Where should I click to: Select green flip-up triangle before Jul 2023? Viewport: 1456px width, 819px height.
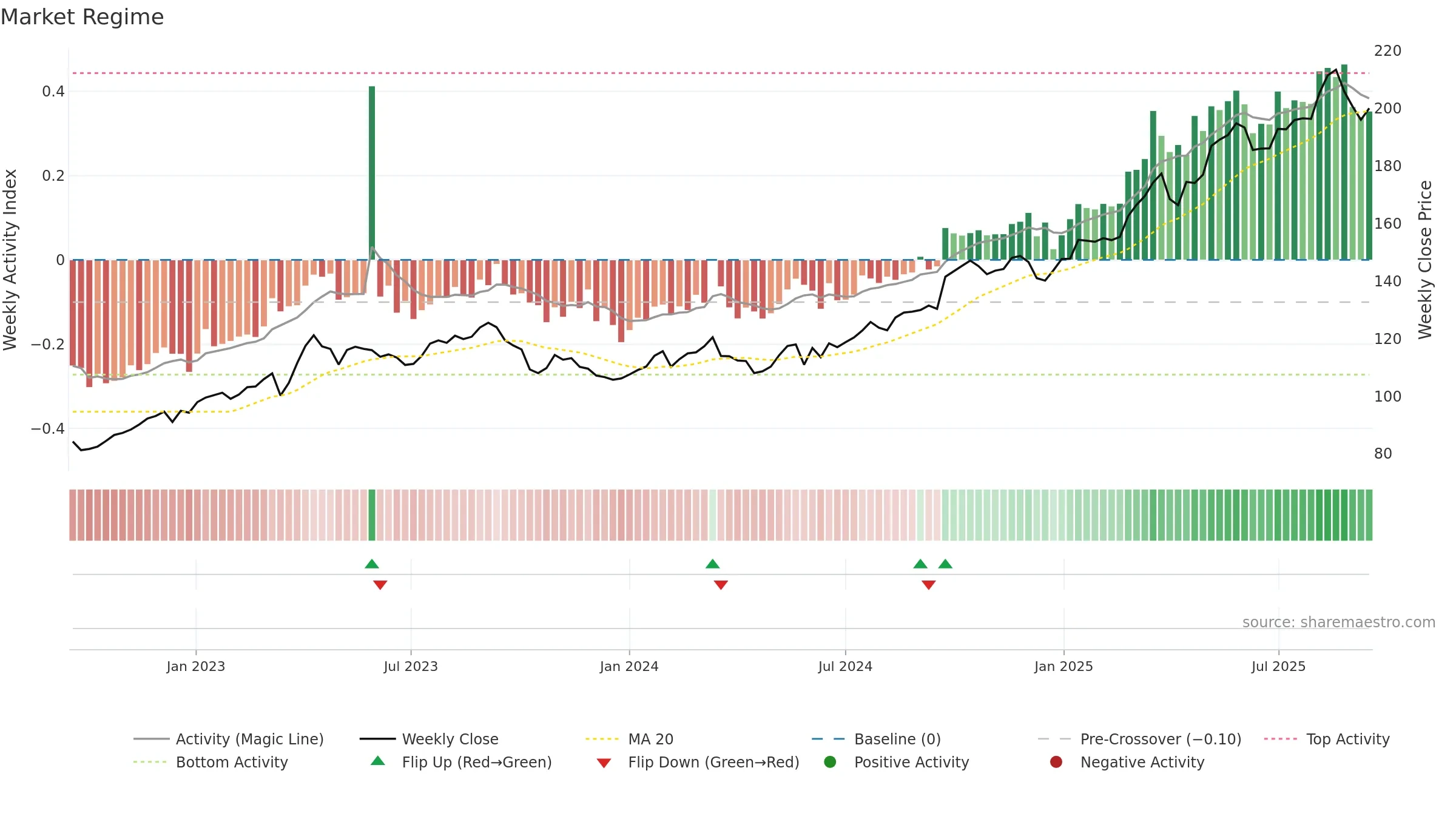(372, 564)
